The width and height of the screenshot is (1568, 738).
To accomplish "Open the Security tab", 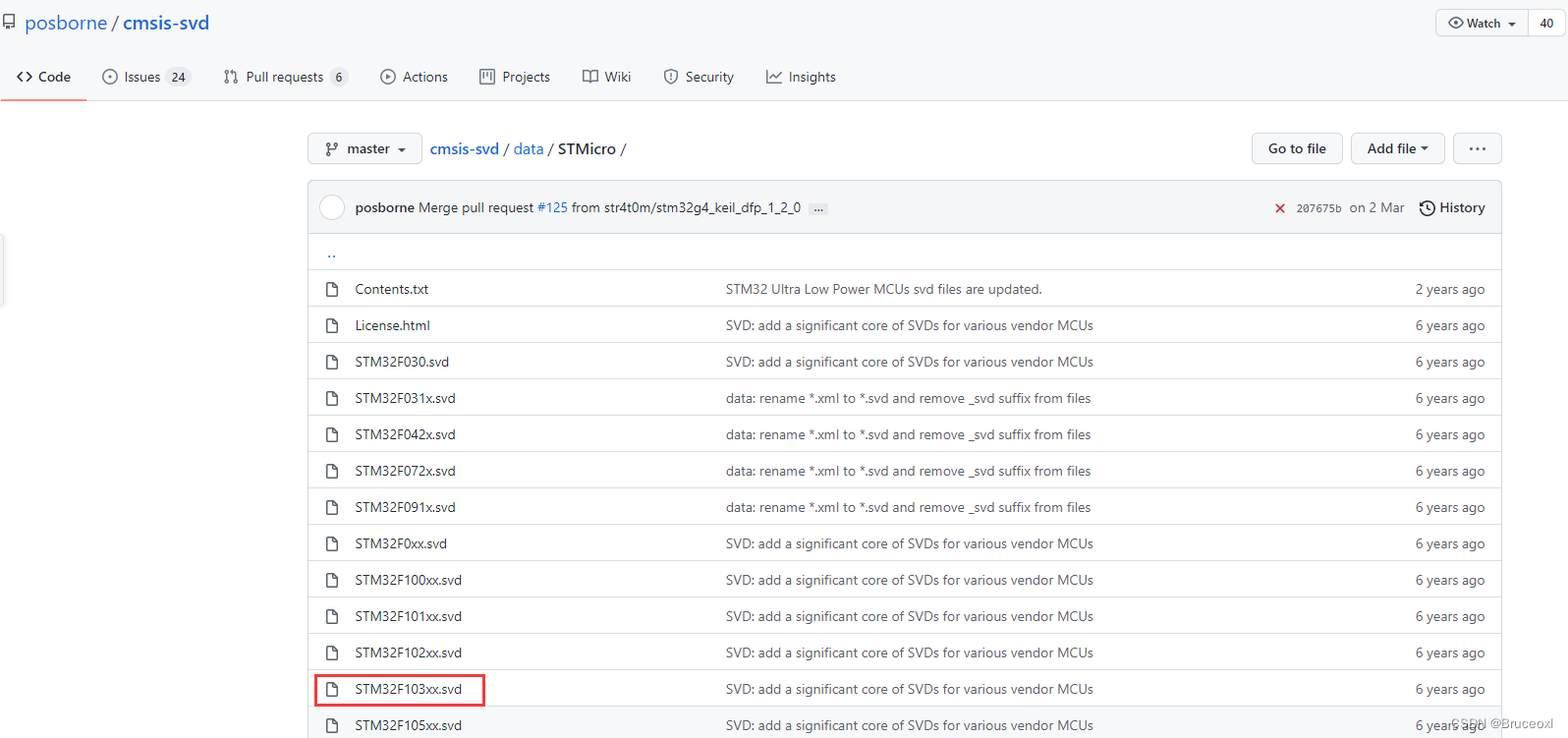I will (699, 77).
